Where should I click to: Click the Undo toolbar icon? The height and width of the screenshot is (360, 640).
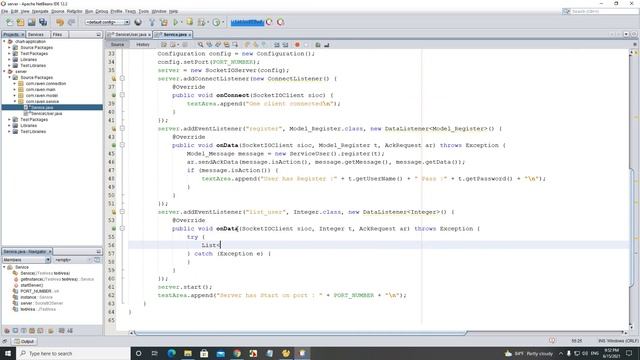(60, 22)
